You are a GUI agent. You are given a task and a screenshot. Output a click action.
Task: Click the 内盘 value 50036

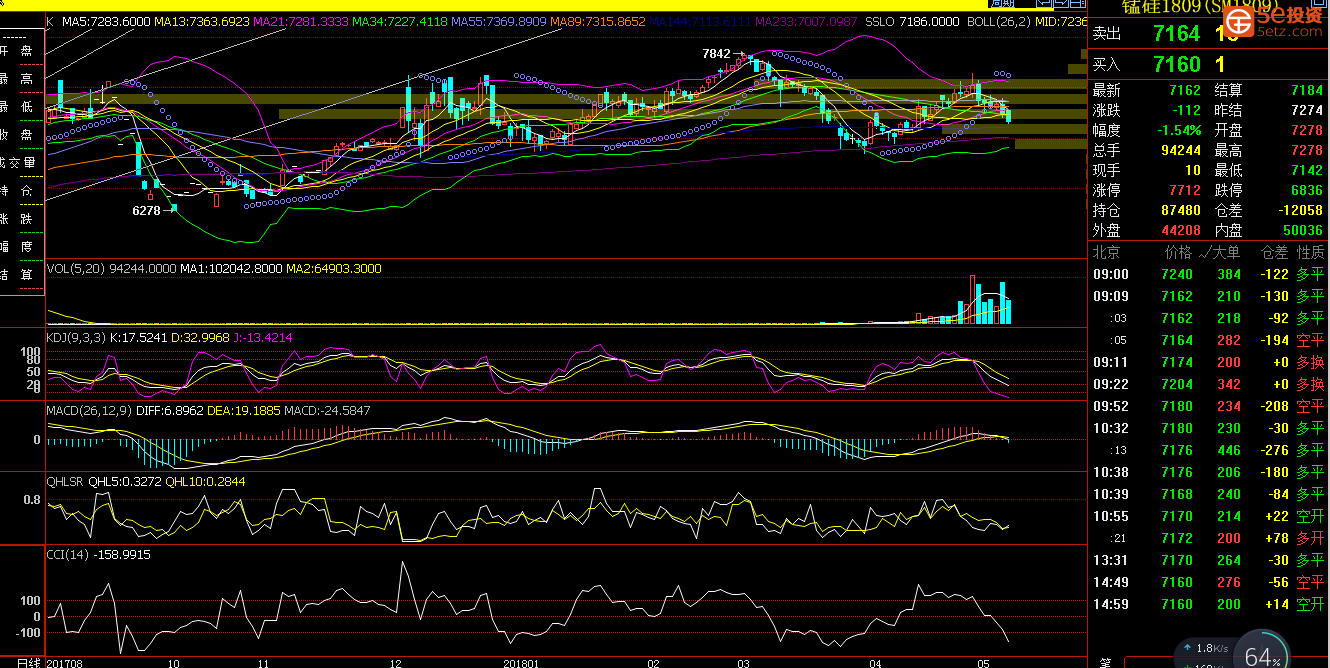(1302, 230)
